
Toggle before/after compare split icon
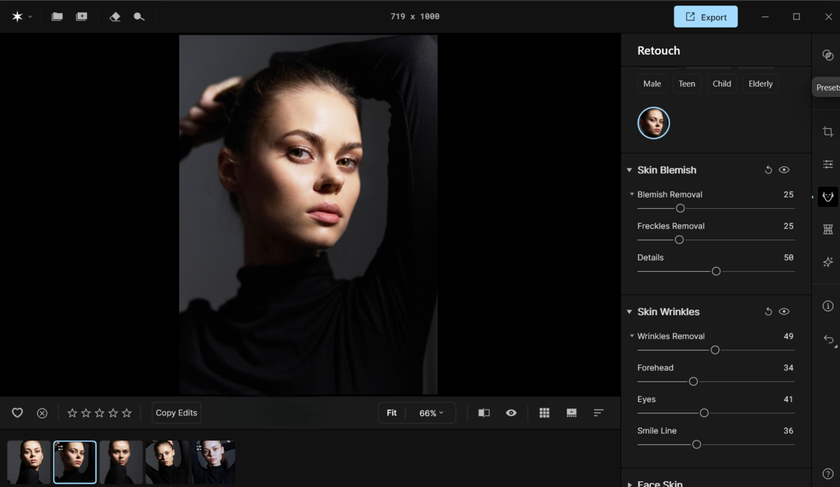(484, 413)
